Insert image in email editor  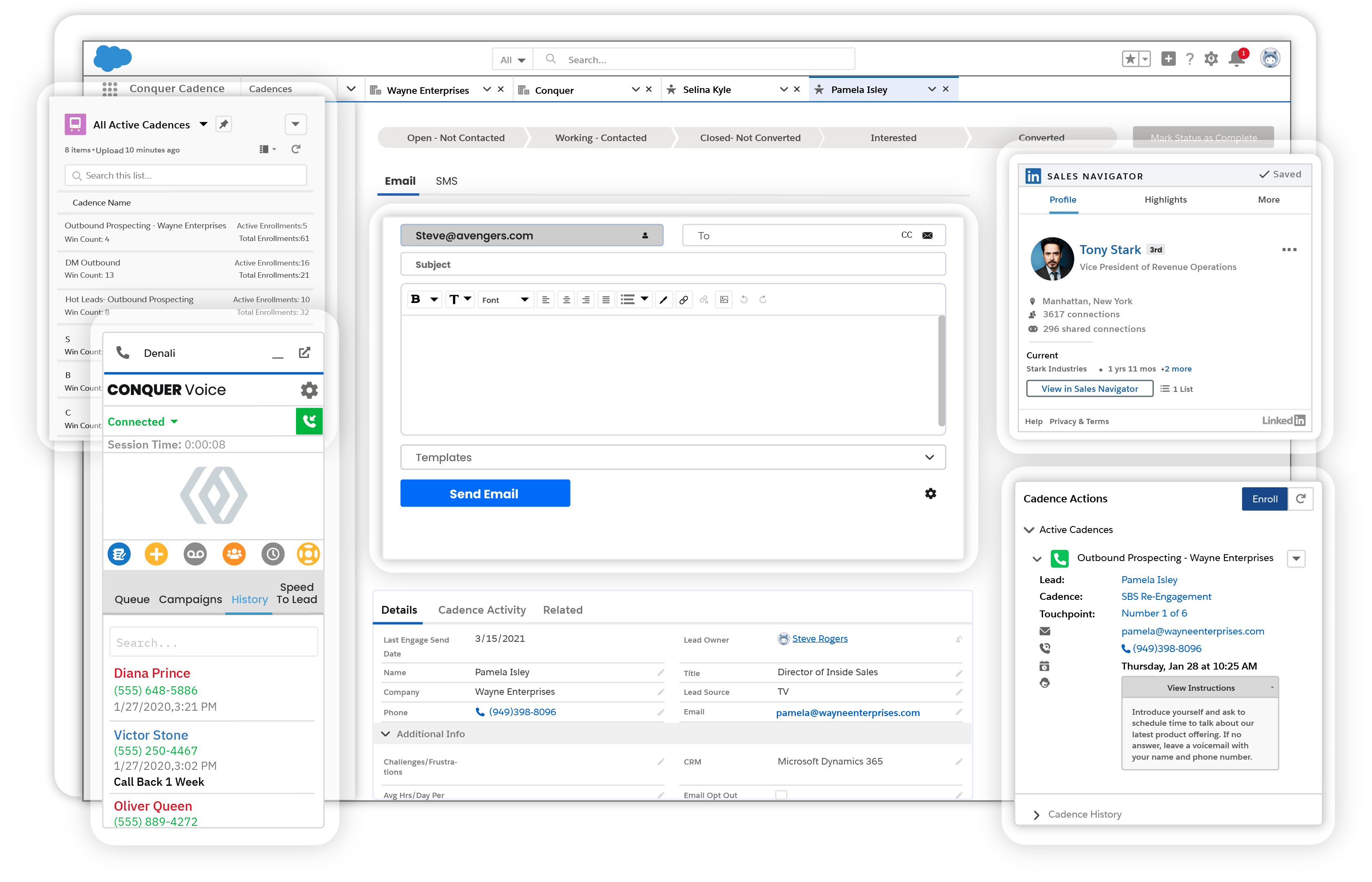pos(724,300)
